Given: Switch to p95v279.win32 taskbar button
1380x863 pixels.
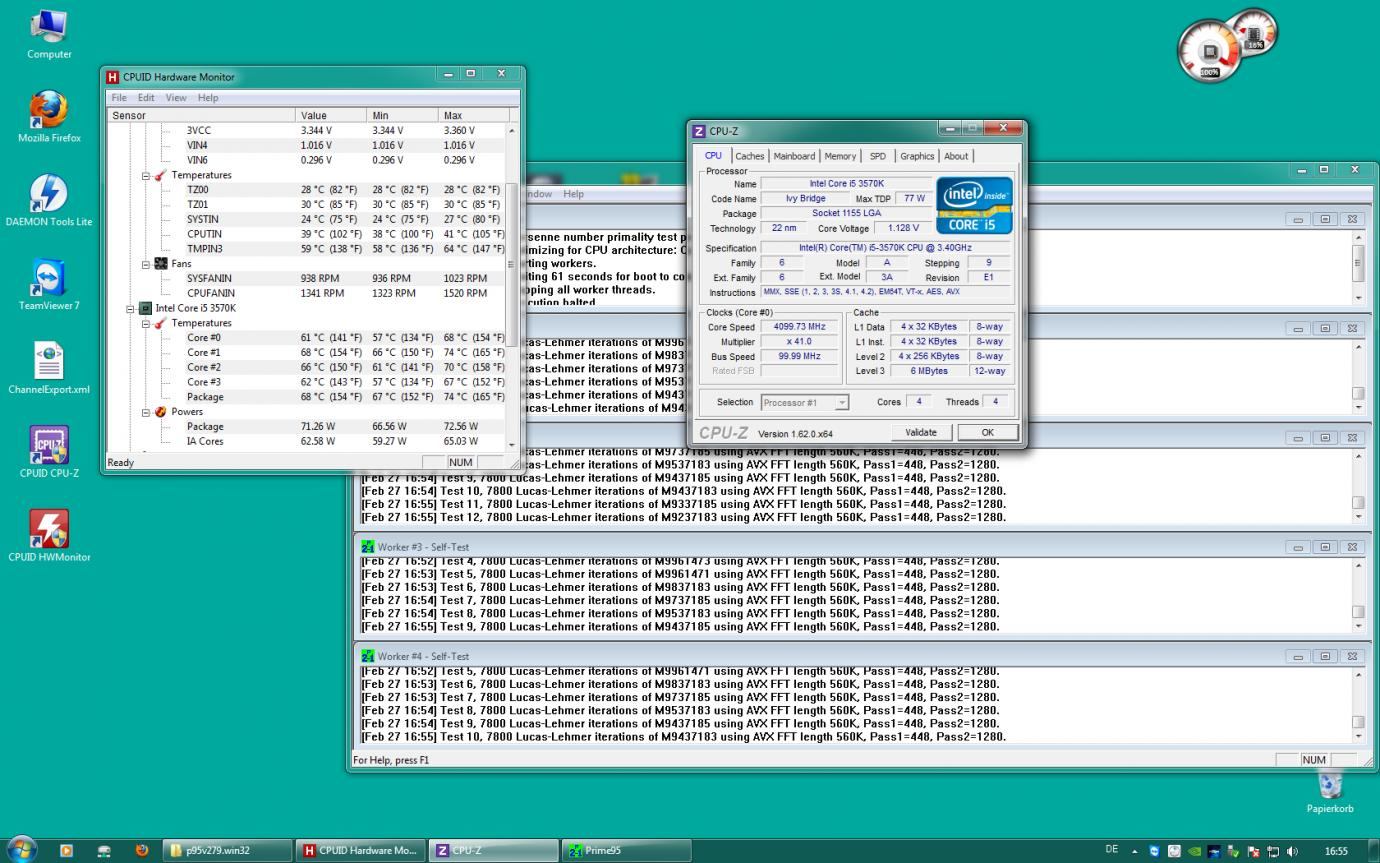Looking at the screenshot, I should tap(227, 851).
